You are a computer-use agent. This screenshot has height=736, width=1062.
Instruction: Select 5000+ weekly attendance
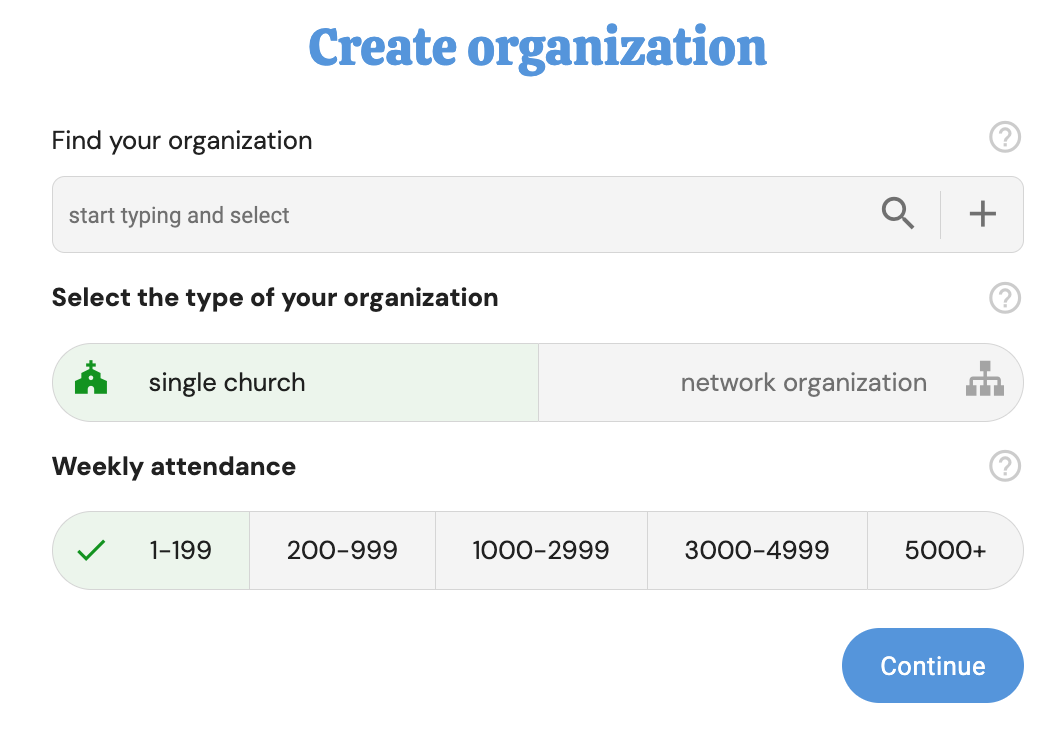coord(945,550)
